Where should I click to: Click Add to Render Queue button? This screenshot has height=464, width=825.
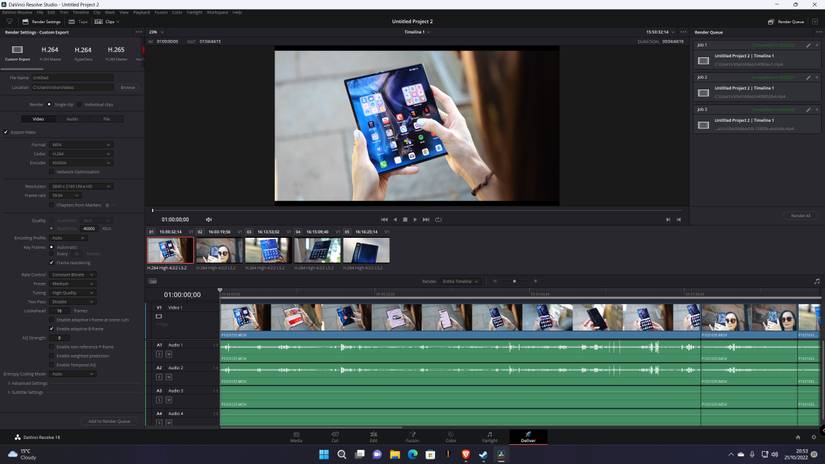coord(109,421)
